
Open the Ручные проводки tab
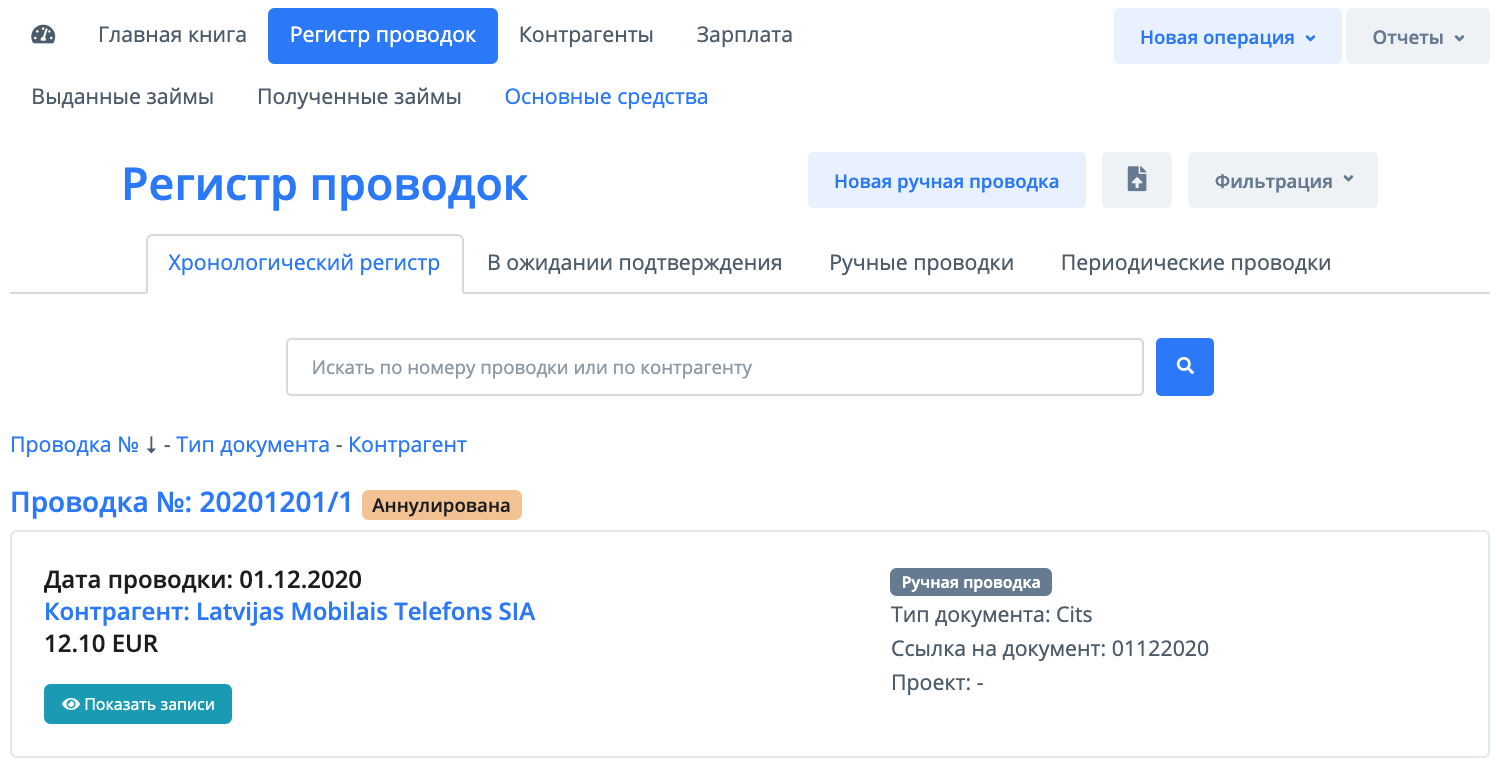[x=921, y=263]
